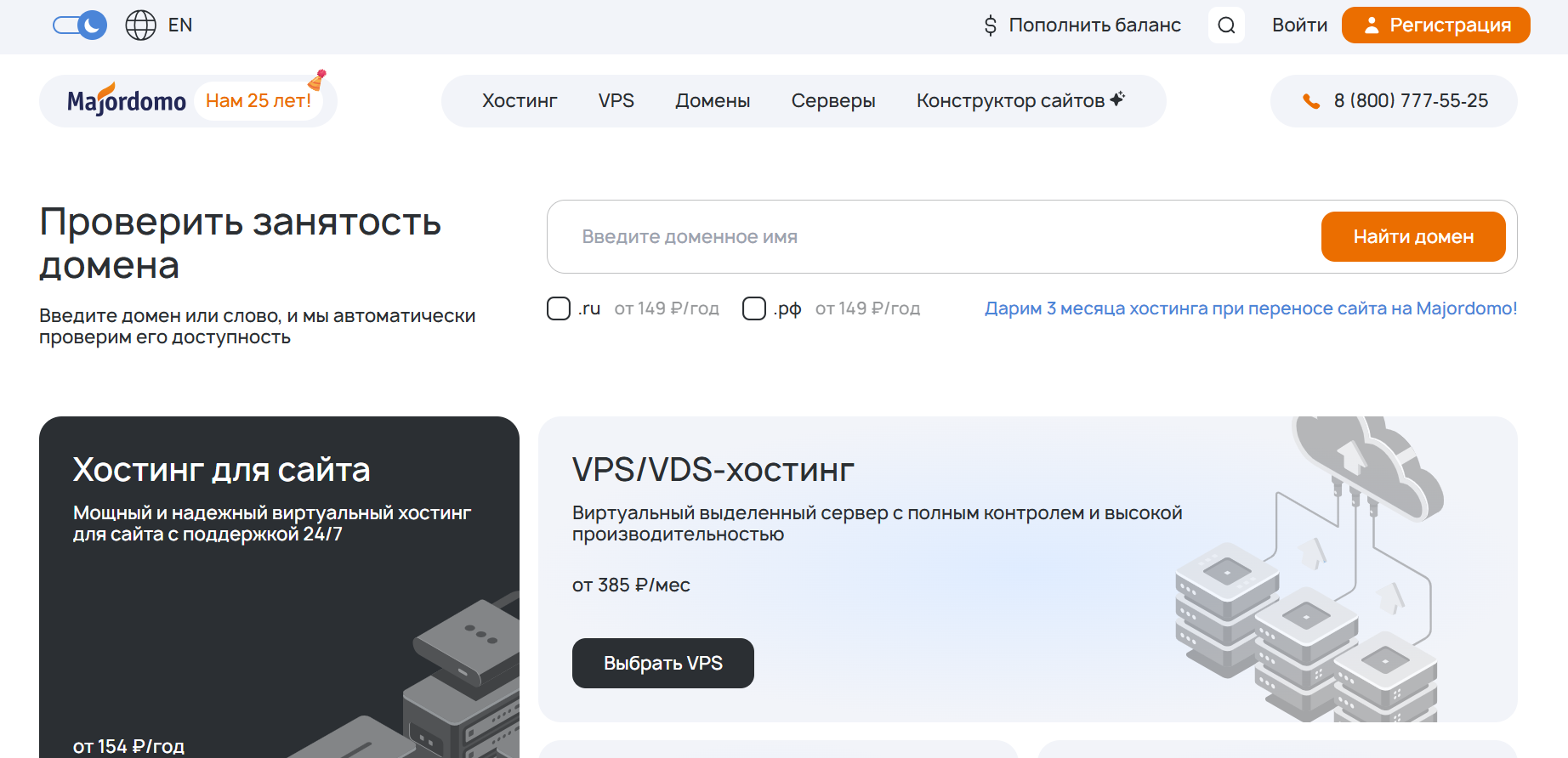Click the globe language icon
1568x758 pixels.
tap(141, 25)
